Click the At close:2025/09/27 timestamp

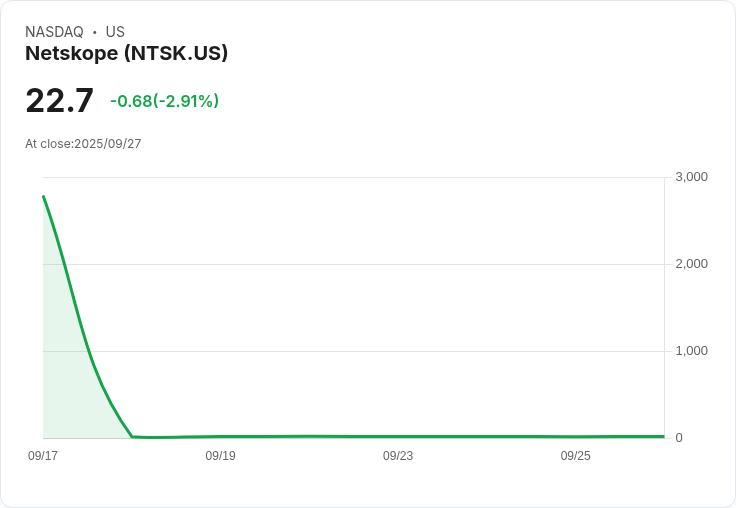[x=83, y=144]
